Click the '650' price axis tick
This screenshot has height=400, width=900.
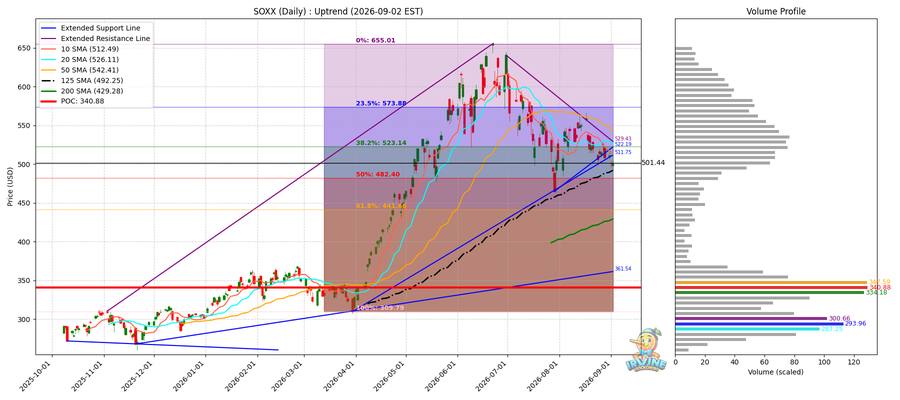pos(25,48)
